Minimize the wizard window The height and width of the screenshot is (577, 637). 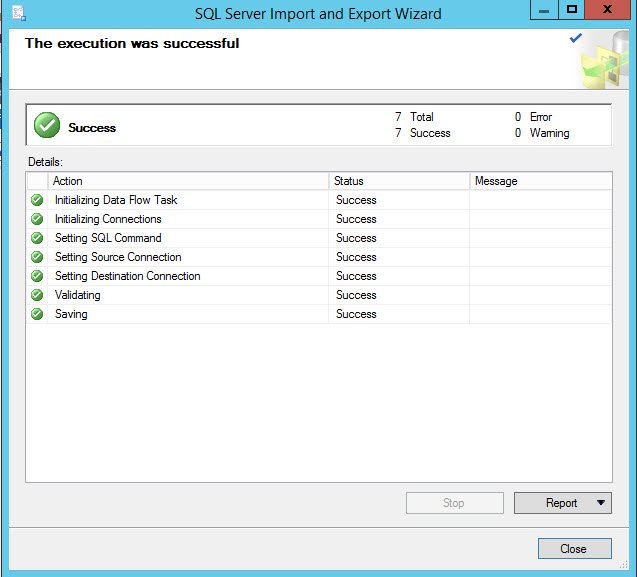click(x=544, y=10)
